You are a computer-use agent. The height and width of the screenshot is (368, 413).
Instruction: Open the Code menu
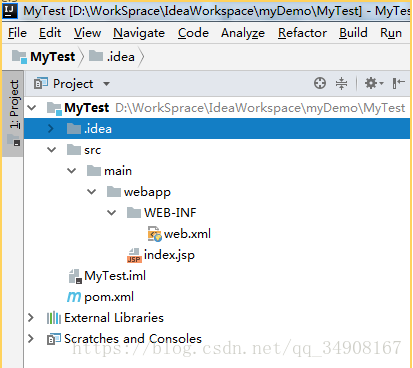click(x=193, y=33)
